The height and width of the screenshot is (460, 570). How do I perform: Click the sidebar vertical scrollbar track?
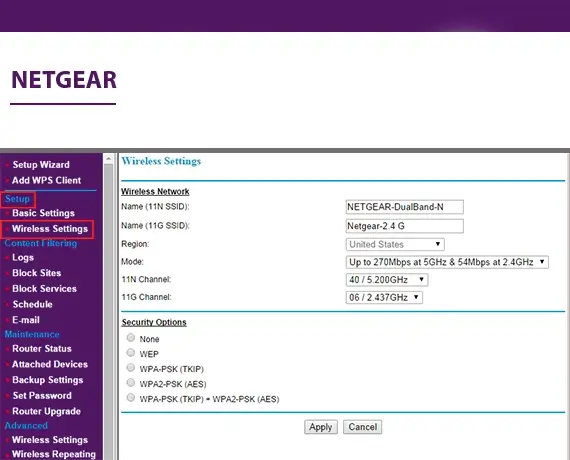pyautogui.click(x=108, y=312)
